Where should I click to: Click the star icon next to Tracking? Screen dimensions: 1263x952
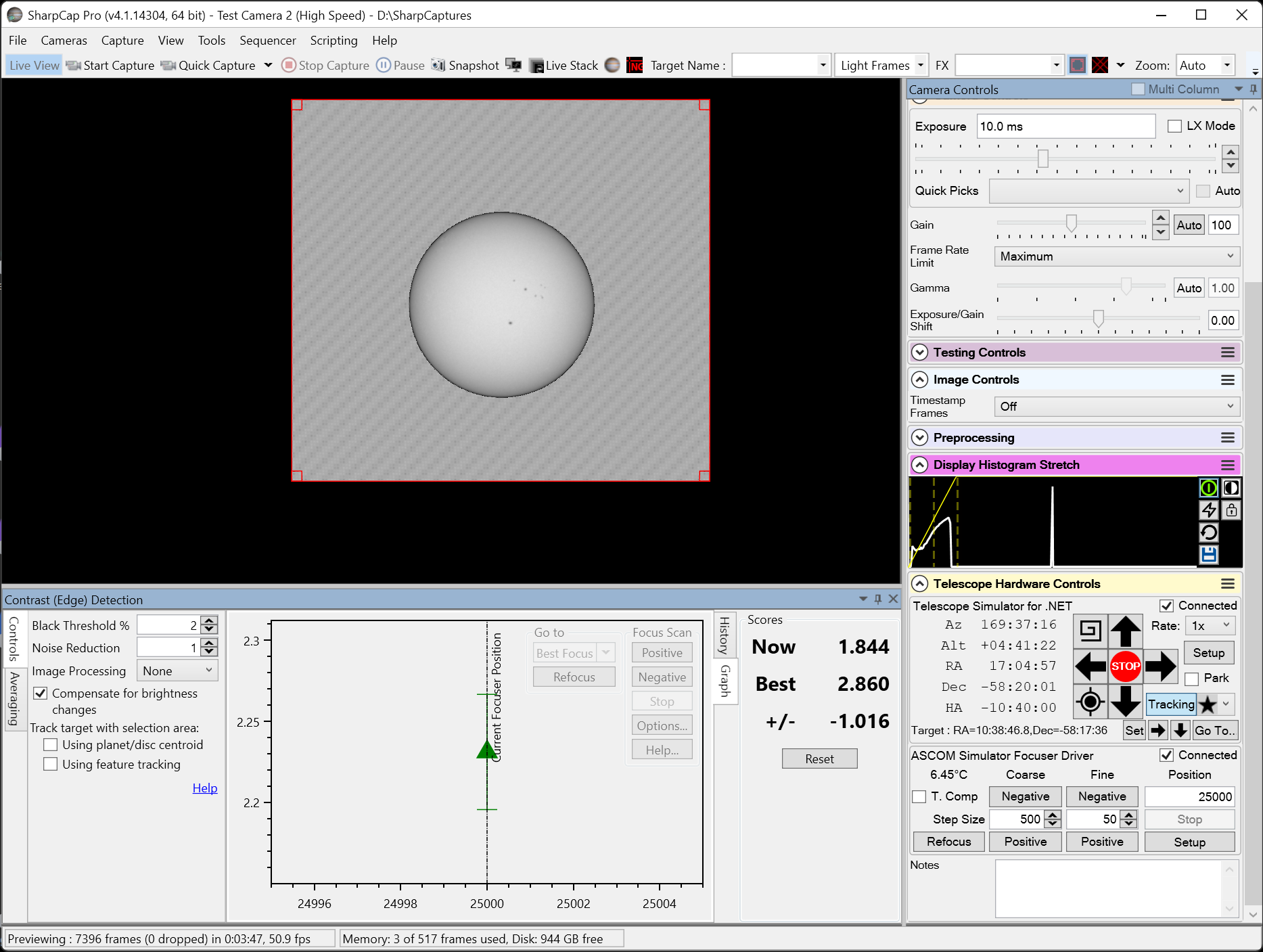coord(1208,704)
